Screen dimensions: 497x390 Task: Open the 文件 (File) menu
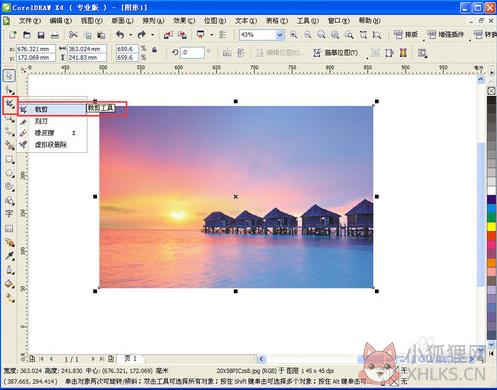29,21
